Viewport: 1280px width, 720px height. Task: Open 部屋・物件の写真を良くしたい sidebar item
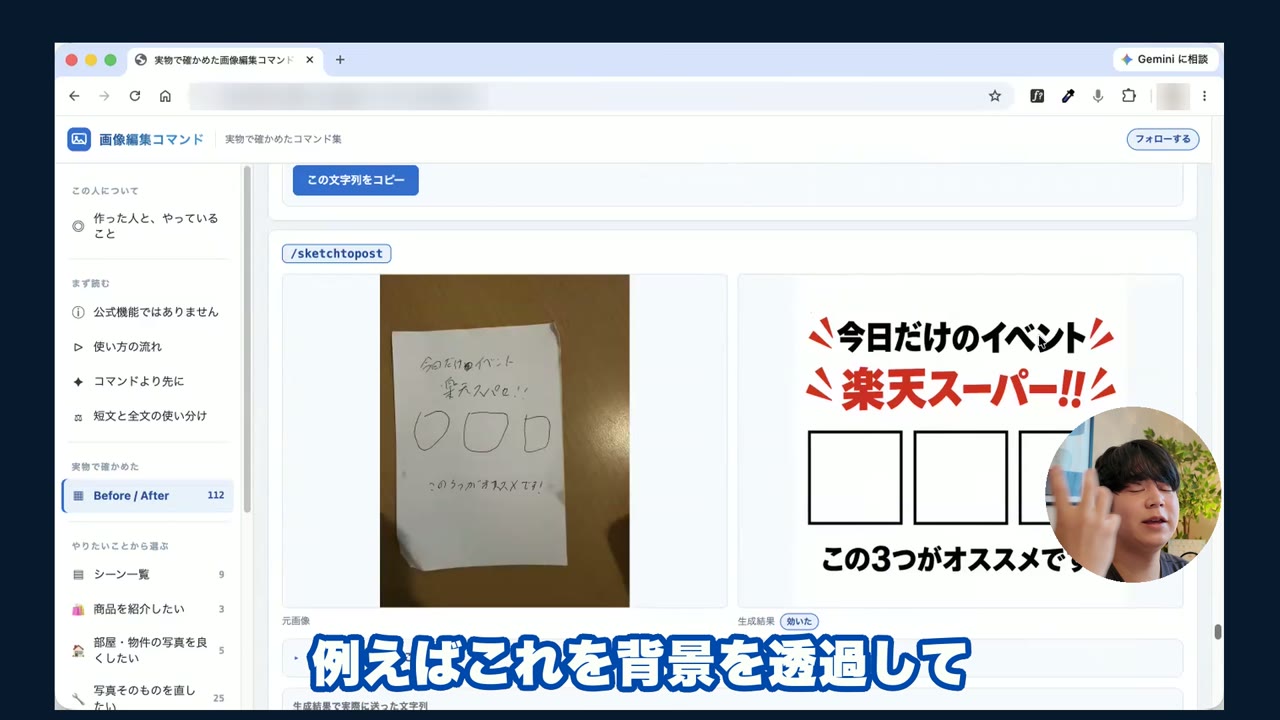(x=148, y=650)
